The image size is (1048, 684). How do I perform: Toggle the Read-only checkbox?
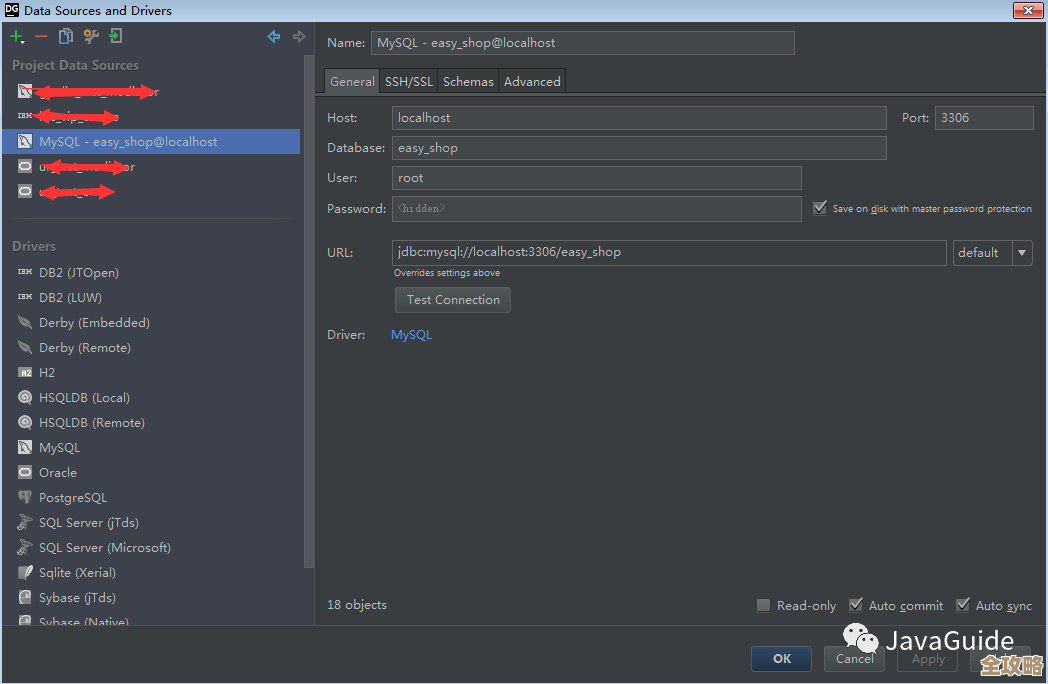tap(764, 605)
